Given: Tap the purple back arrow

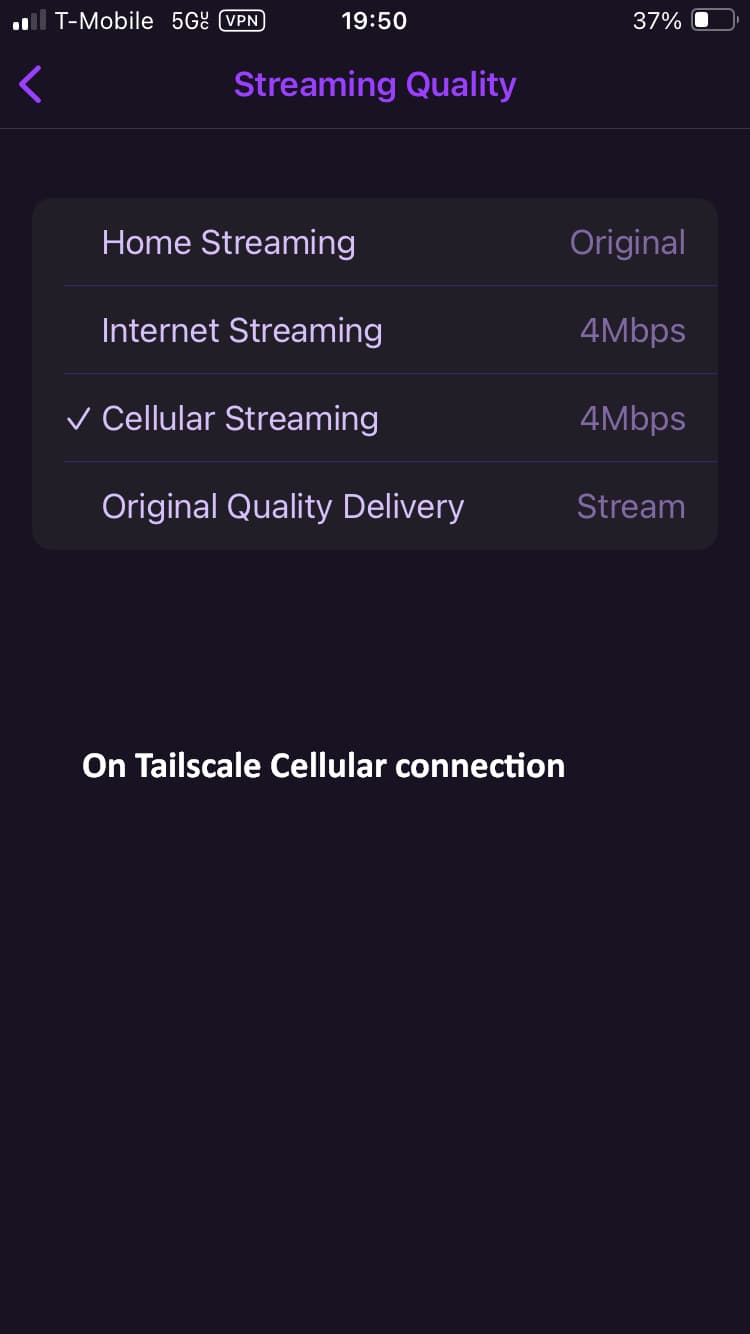Looking at the screenshot, I should tap(31, 85).
